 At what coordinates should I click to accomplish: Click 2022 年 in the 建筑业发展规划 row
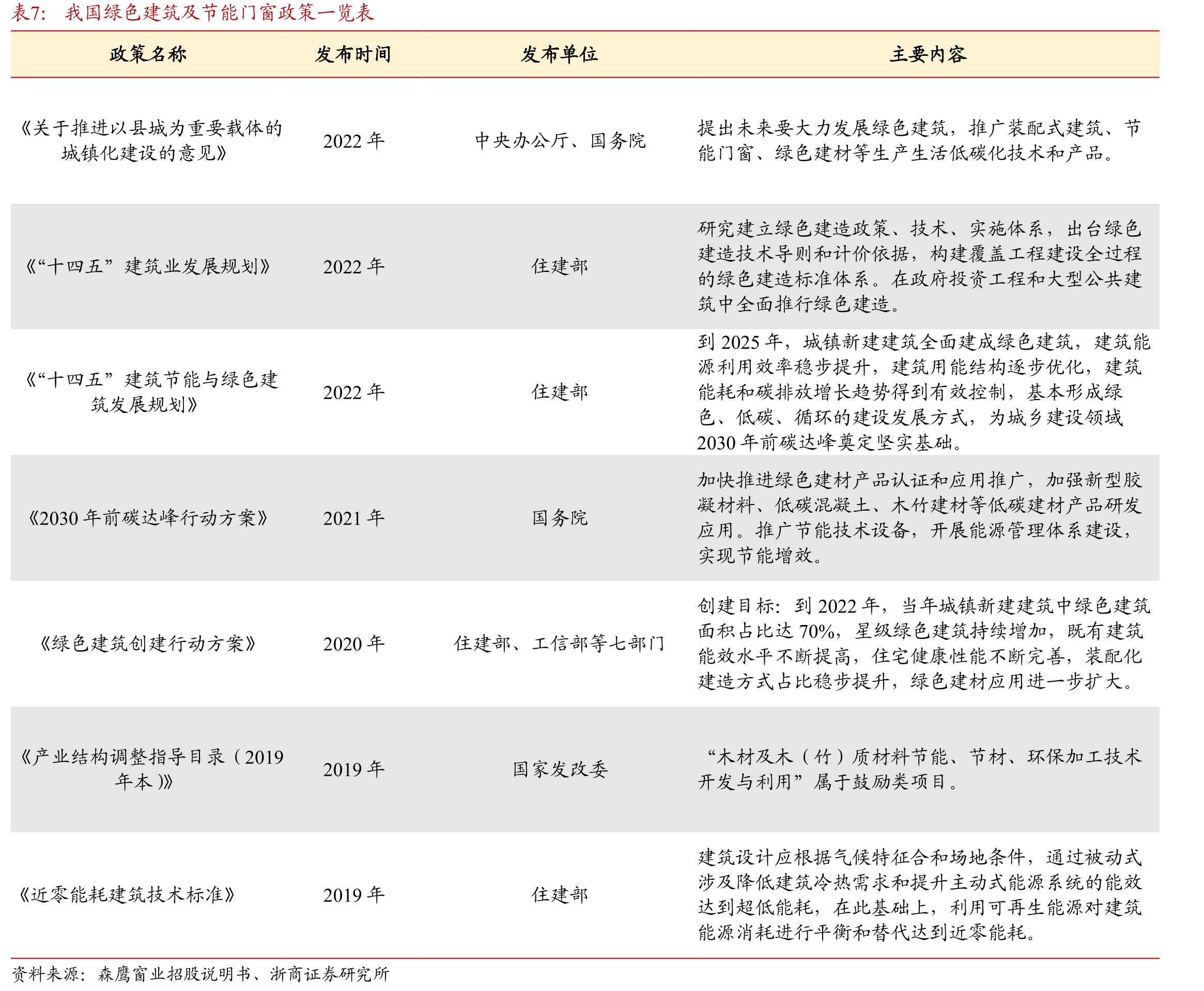[354, 266]
